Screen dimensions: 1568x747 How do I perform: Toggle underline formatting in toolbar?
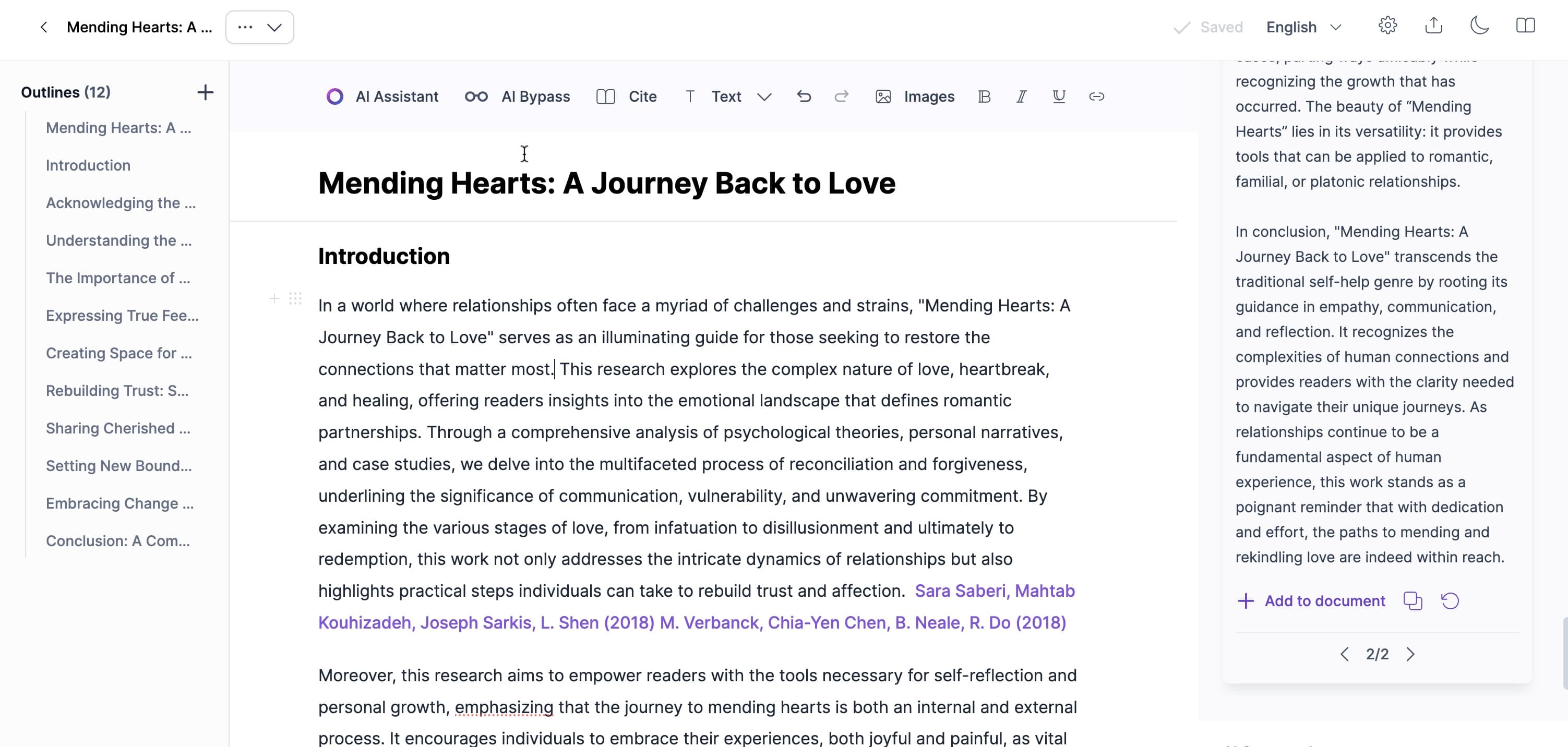click(1059, 96)
